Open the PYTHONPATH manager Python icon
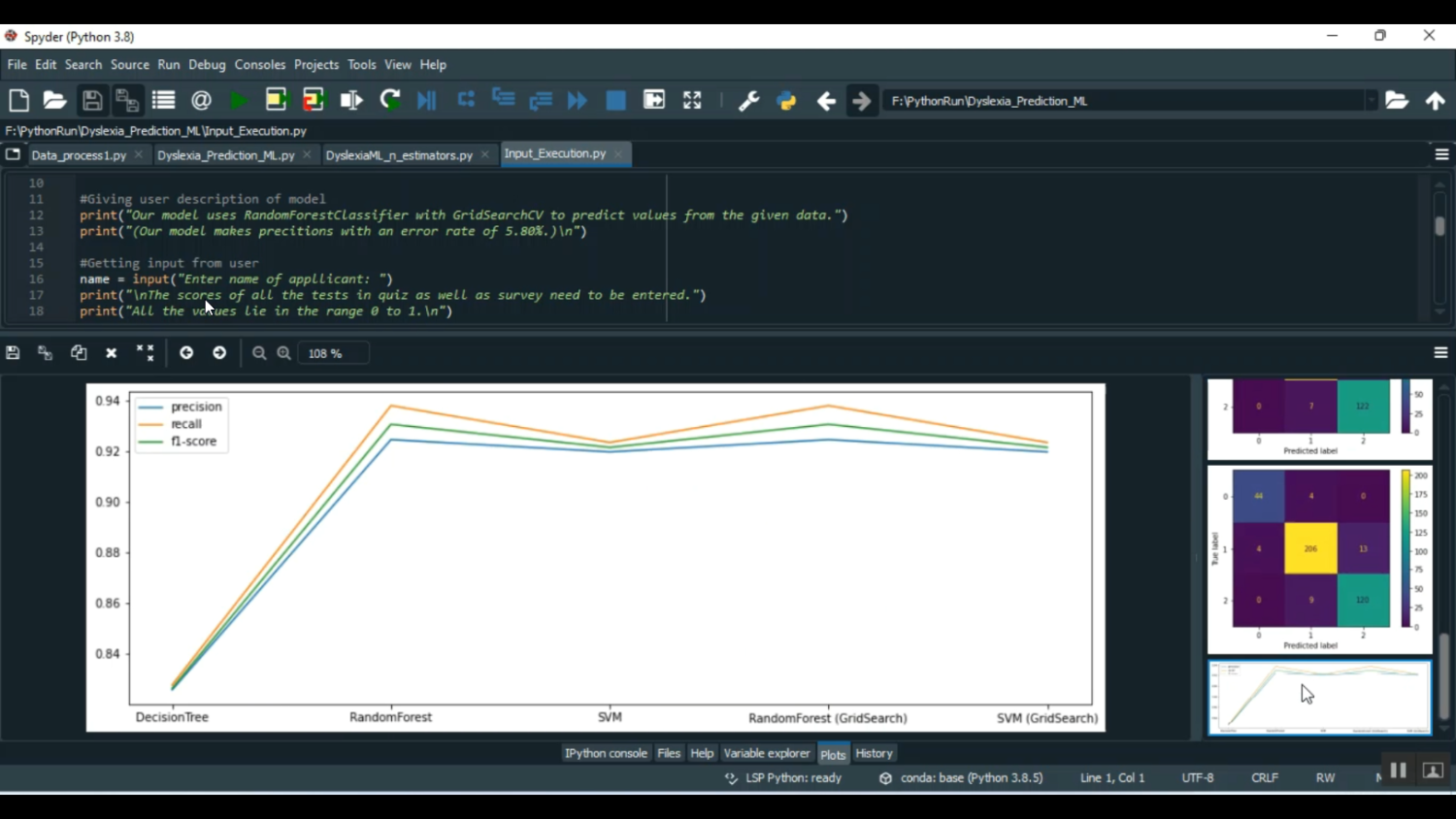Viewport: 1456px width, 819px height. pyautogui.click(x=786, y=101)
